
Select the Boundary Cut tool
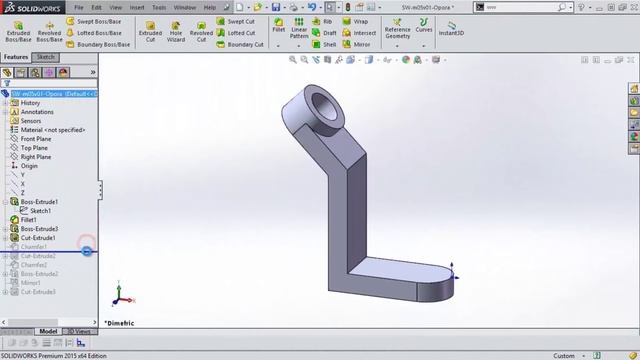click(240, 44)
